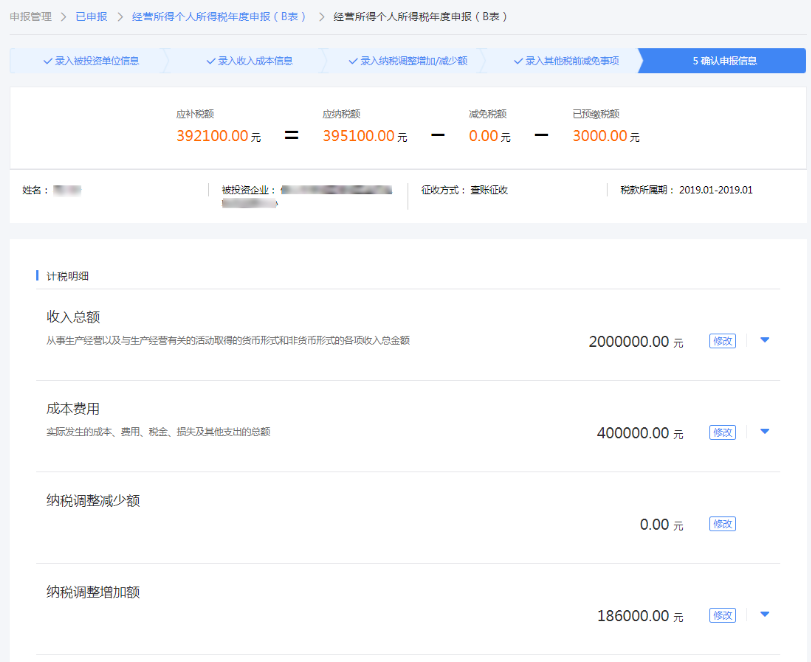Select the 应纳税额 value 395100.00
811x662 pixels.
pos(358,136)
